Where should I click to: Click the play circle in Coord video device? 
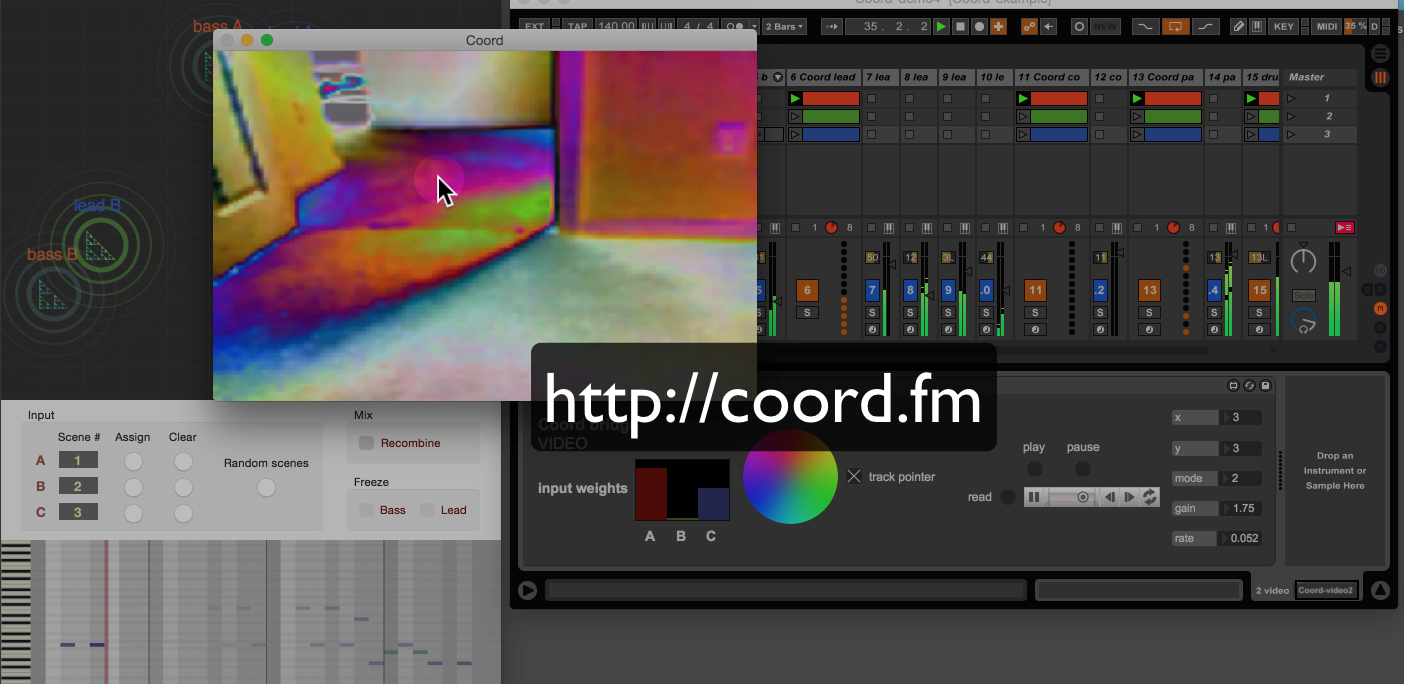(1034, 468)
